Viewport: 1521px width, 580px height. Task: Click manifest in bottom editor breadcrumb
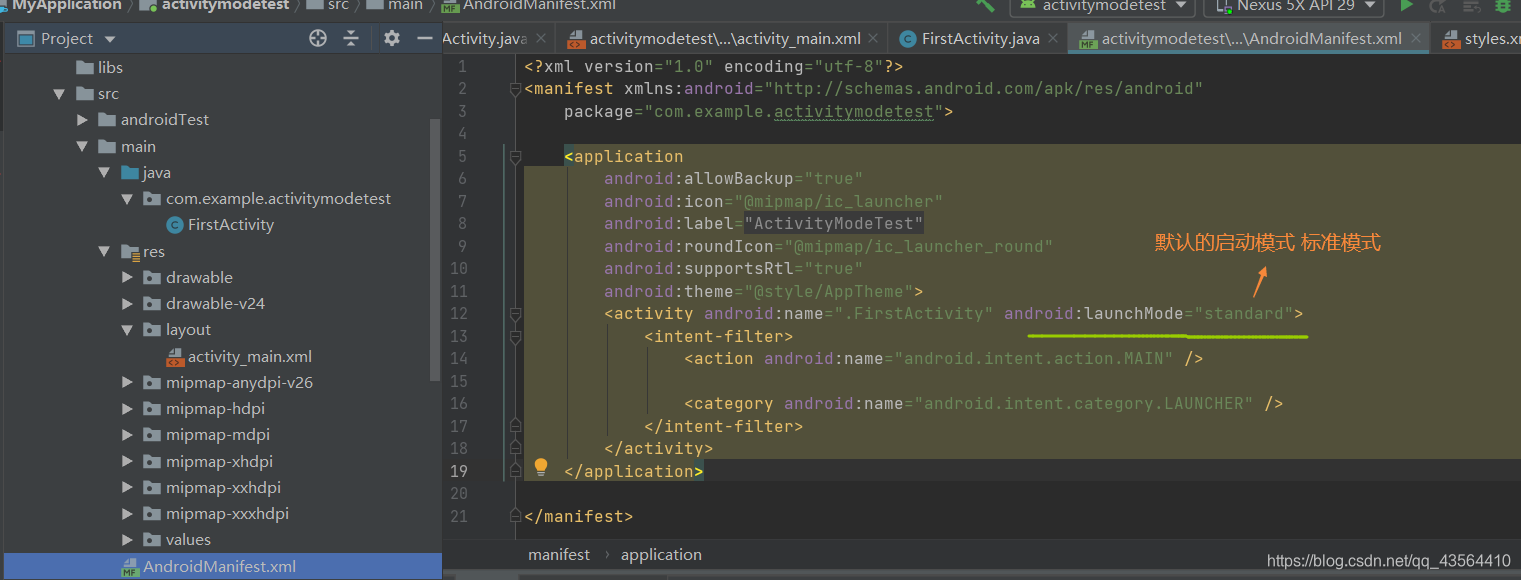(559, 555)
